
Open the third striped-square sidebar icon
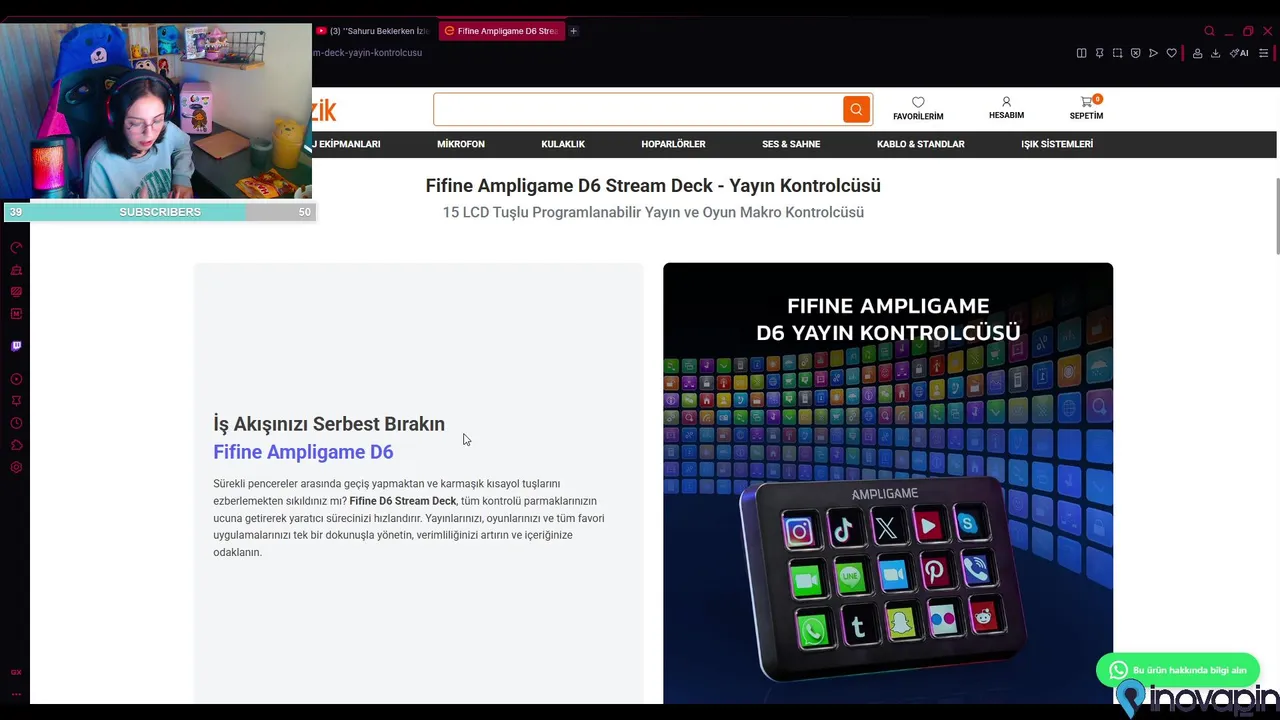point(16,292)
